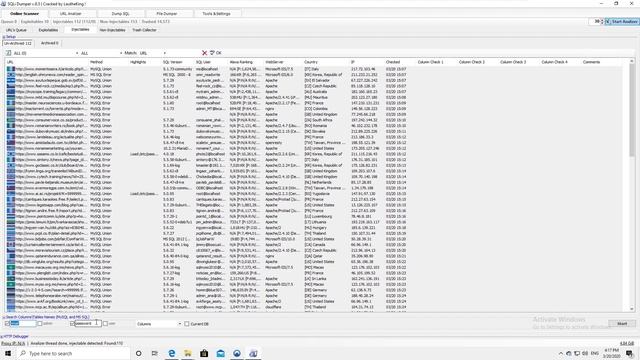
Task: Open Microsoft Store from the taskbar
Action: pyautogui.click(x=204, y=353)
